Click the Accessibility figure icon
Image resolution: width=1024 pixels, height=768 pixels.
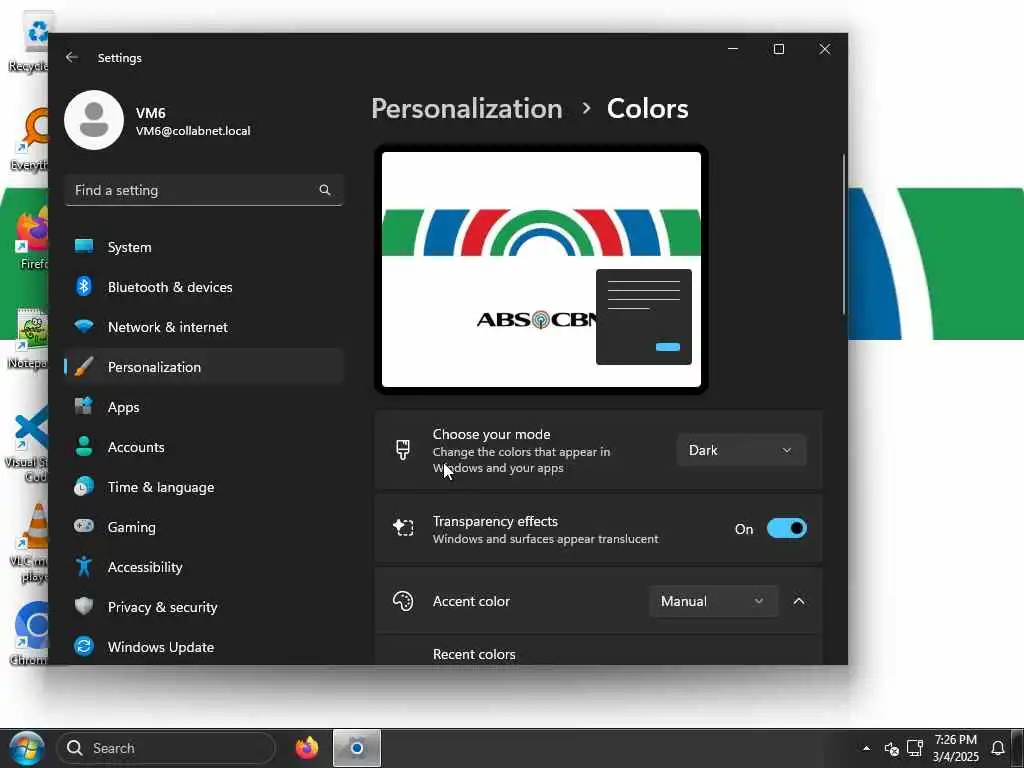pyautogui.click(x=84, y=566)
